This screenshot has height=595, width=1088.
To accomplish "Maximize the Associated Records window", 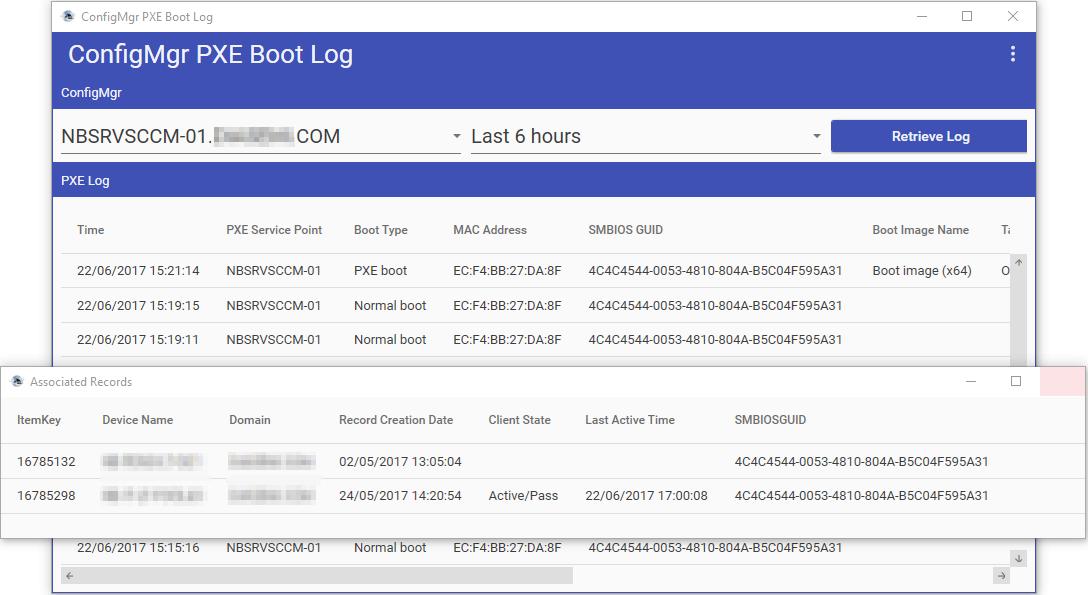I will click(1016, 381).
